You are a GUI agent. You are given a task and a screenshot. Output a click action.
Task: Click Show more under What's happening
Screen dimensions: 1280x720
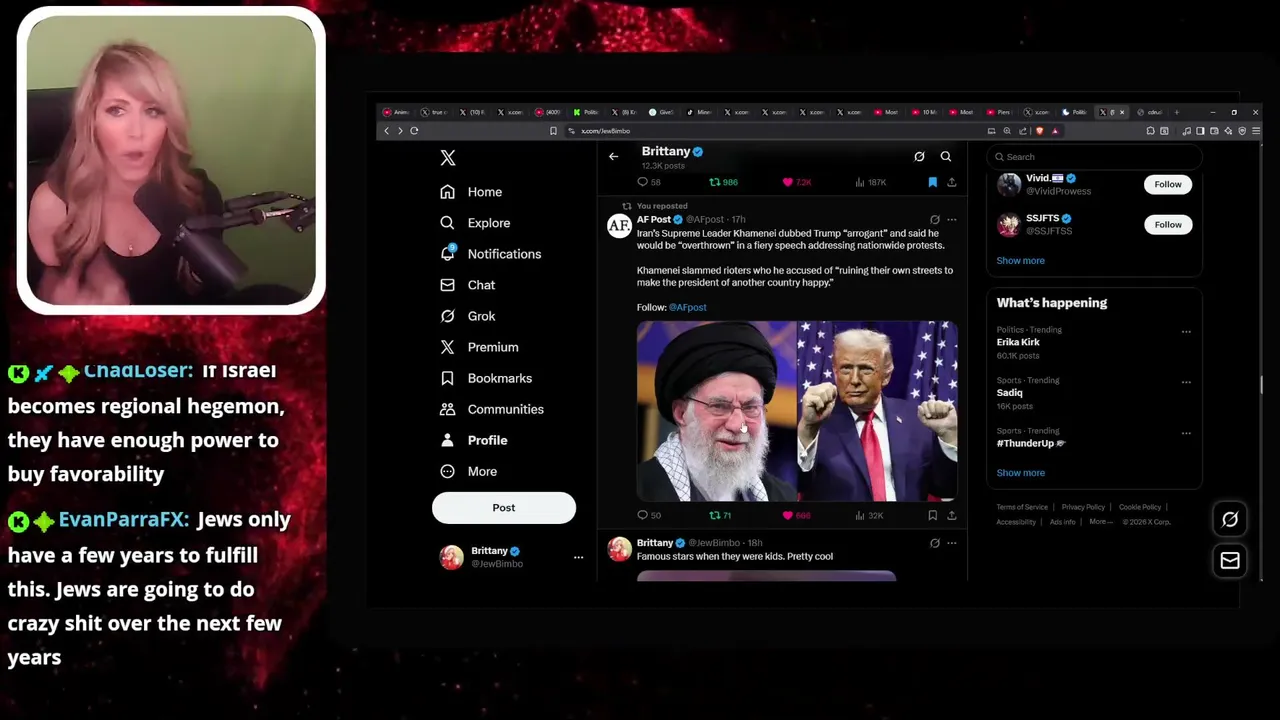coord(1020,473)
